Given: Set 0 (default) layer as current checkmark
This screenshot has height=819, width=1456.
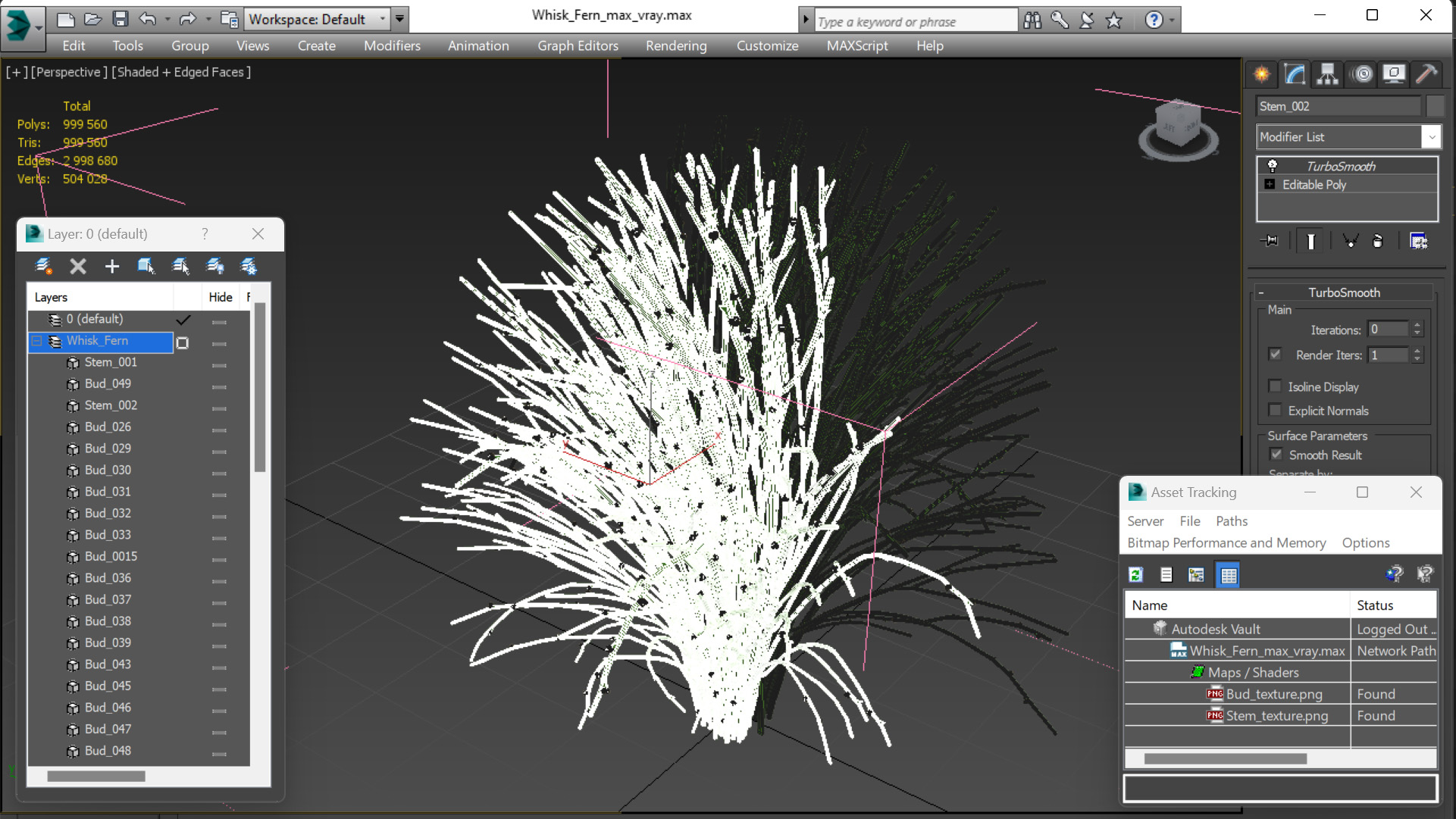Looking at the screenshot, I should 183,320.
